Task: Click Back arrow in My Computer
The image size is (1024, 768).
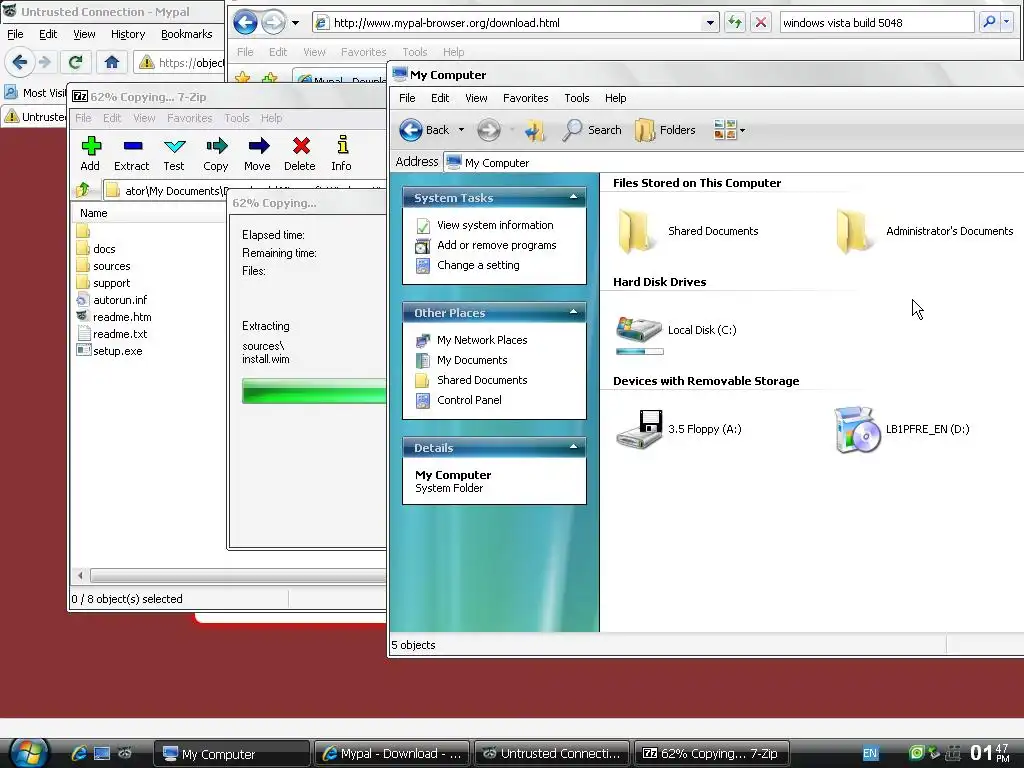Action: pyautogui.click(x=411, y=130)
